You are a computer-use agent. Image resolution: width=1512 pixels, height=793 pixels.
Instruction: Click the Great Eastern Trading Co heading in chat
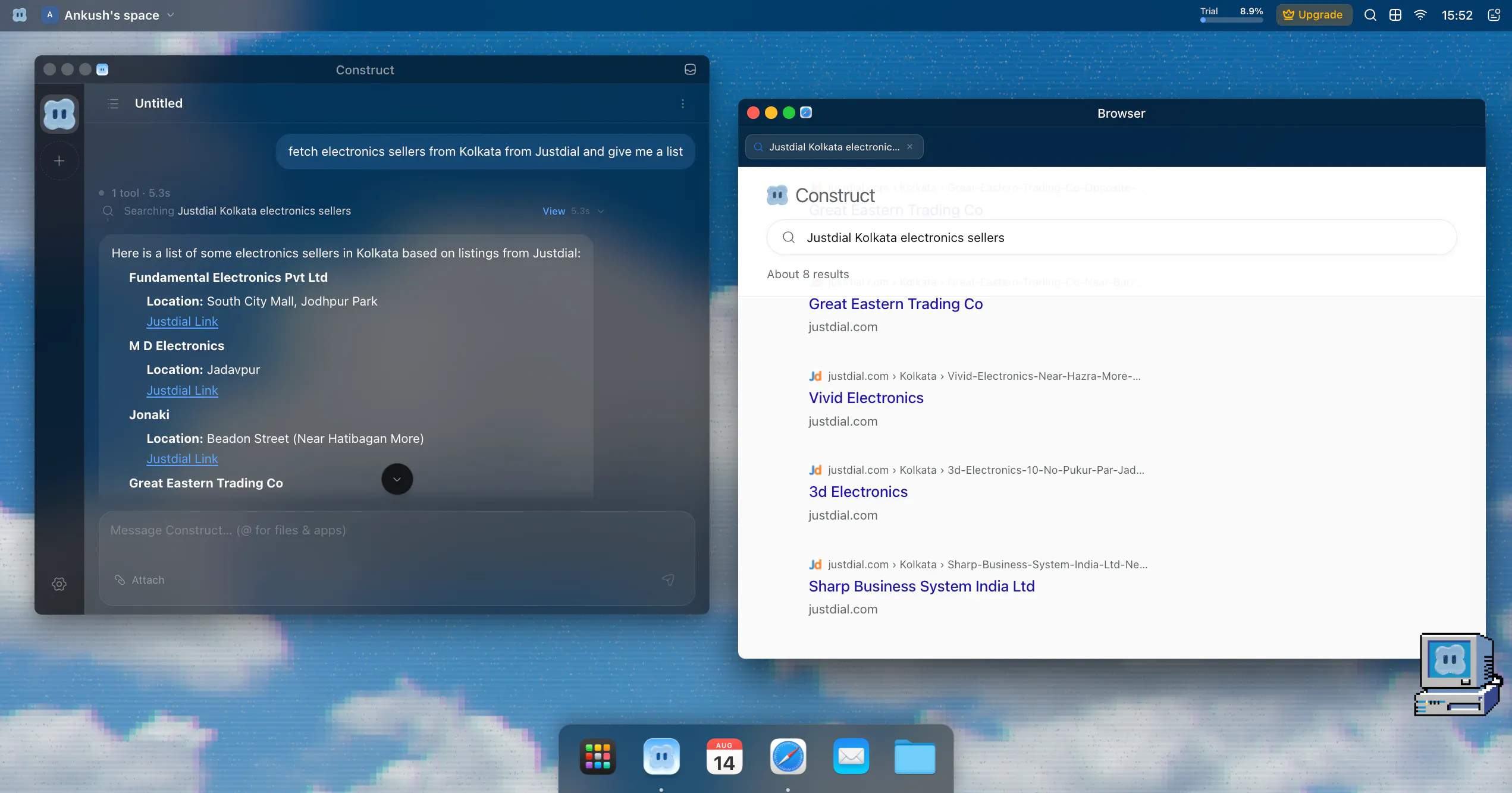(206, 483)
